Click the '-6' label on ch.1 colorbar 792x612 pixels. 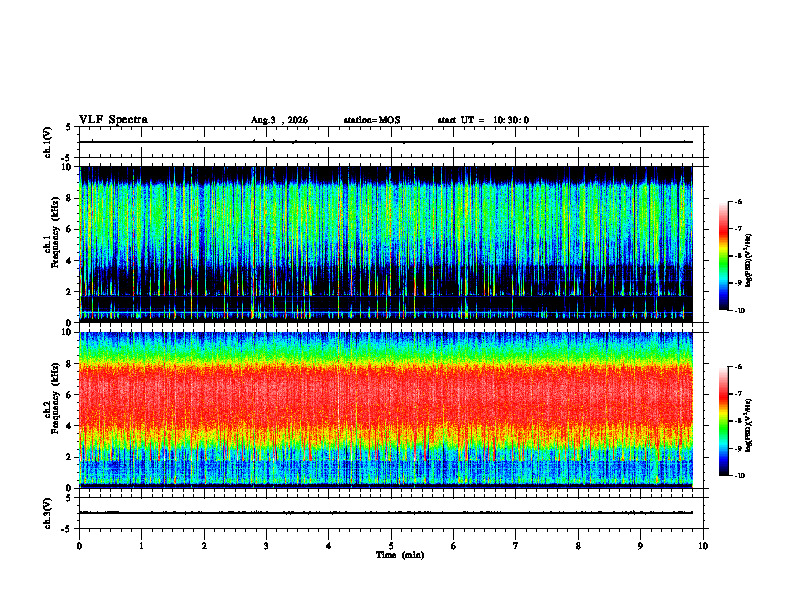738,201
